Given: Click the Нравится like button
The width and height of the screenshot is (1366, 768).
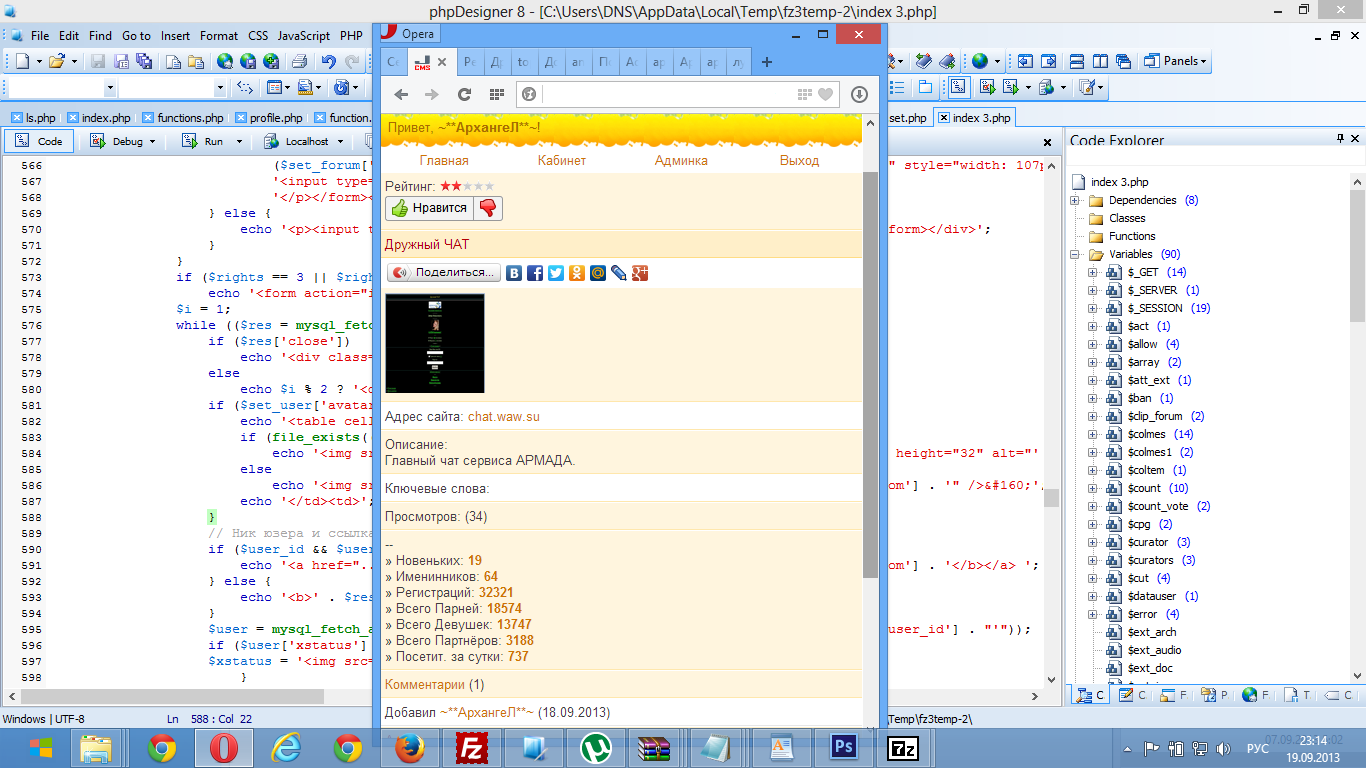Looking at the screenshot, I should [430, 208].
